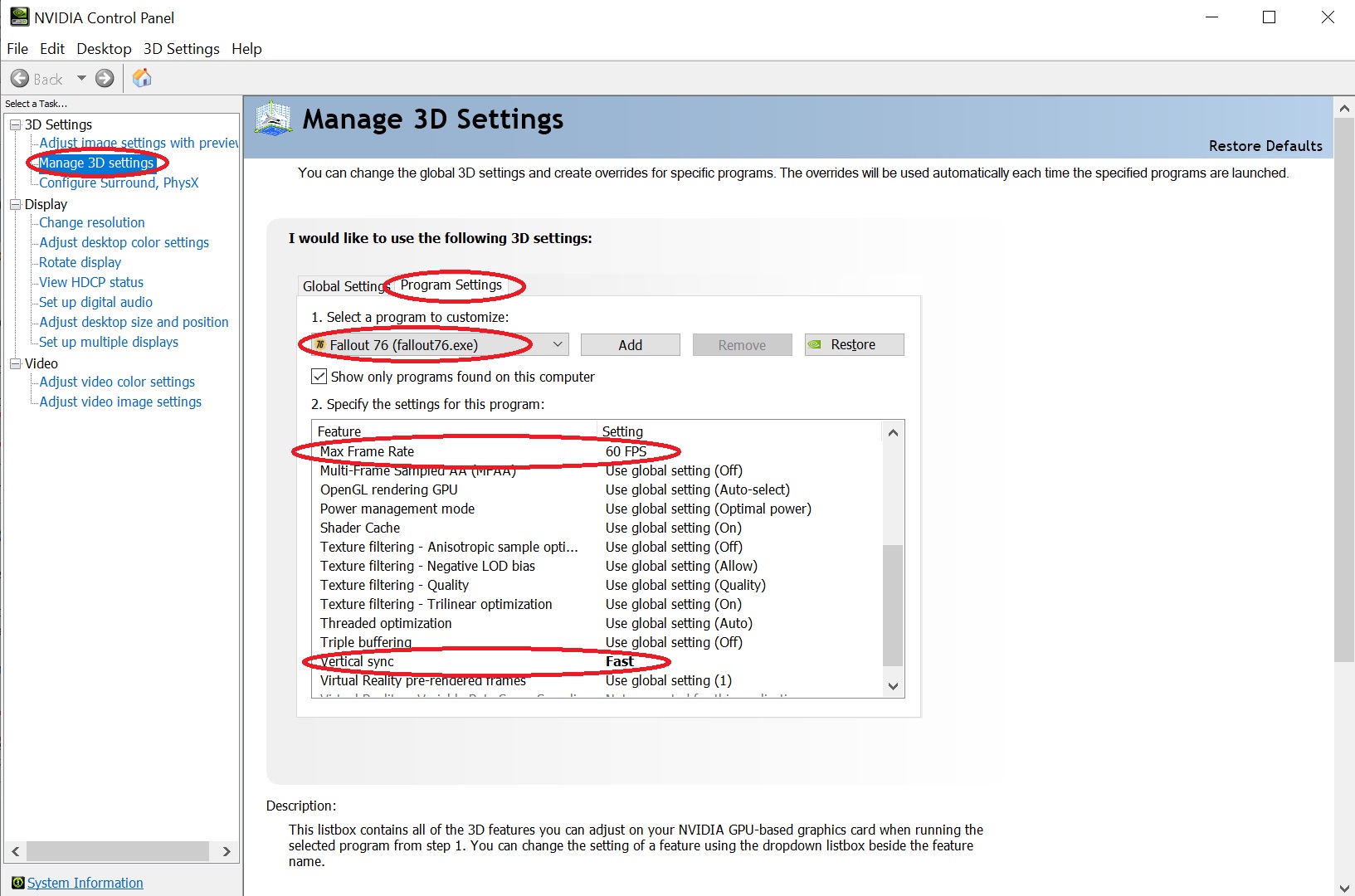Select Texture filtering - Trilinear optimization row
The height and width of the screenshot is (896, 1355).
tap(597, 604)
